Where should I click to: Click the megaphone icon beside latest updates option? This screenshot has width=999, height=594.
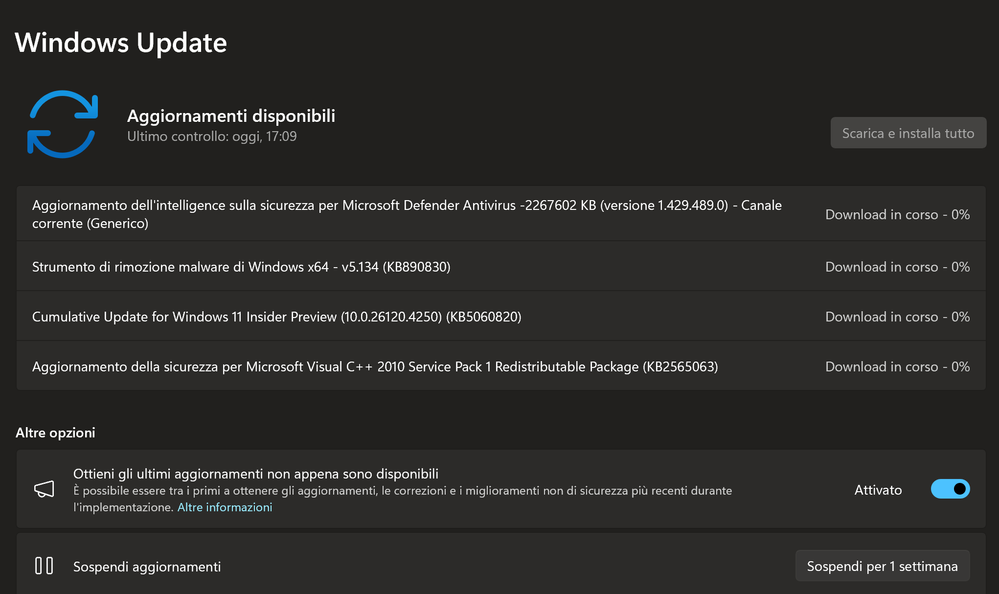click(44, 490)
